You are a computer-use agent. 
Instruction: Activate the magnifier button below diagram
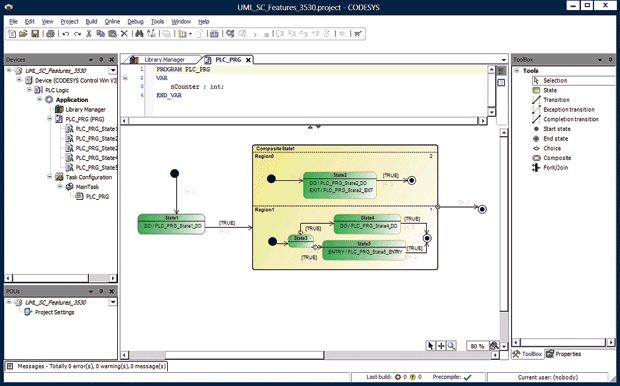click(x=451, y=346)
